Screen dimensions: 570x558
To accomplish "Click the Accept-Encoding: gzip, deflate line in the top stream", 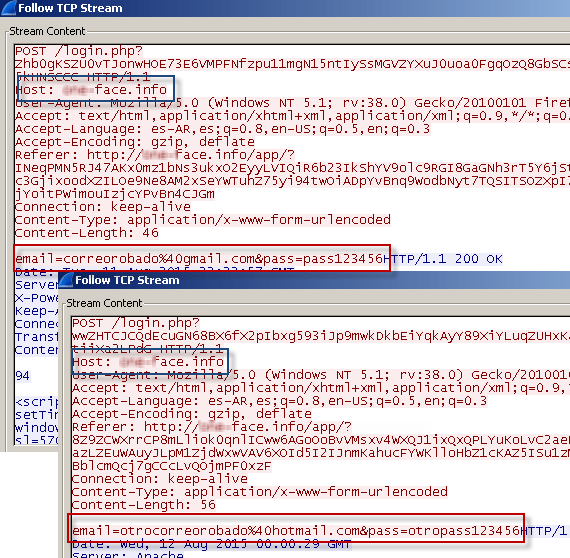I will tap(135, 142).
